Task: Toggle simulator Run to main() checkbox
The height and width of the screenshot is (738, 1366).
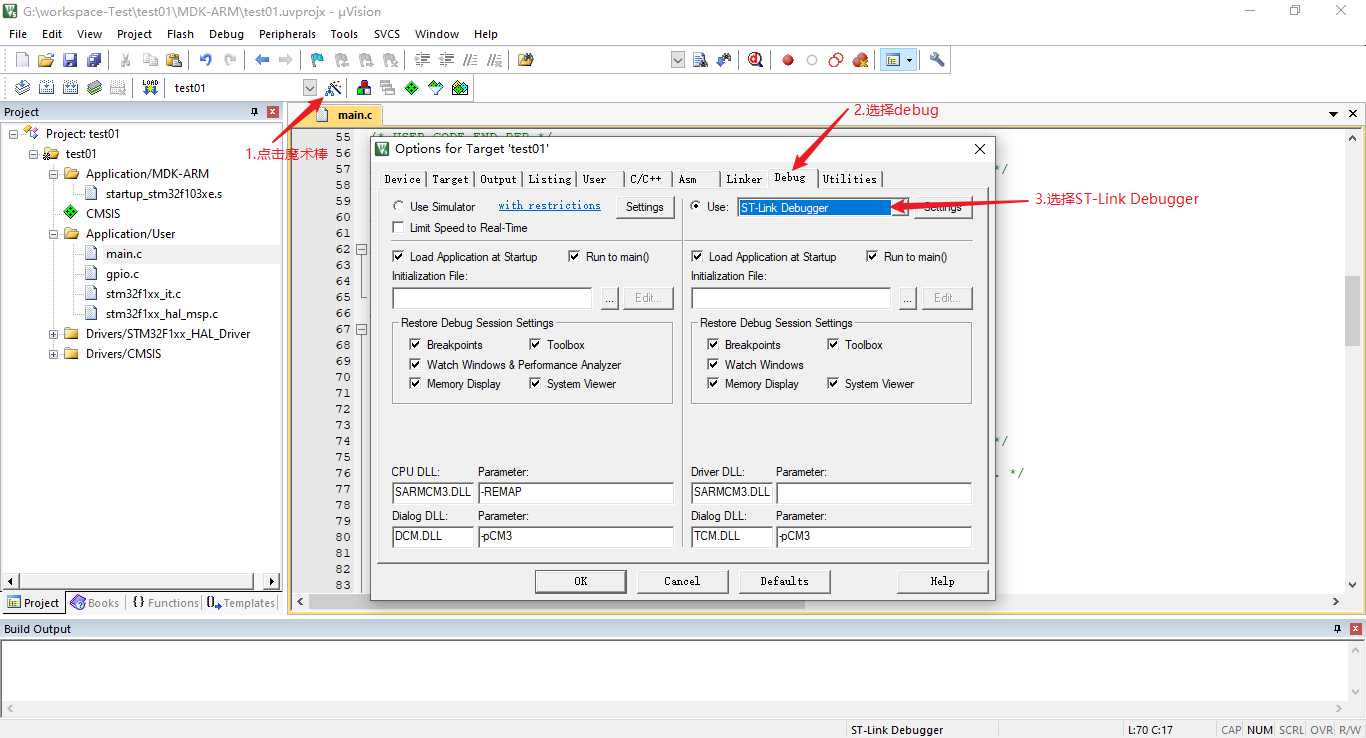Action: click(574, 257)
